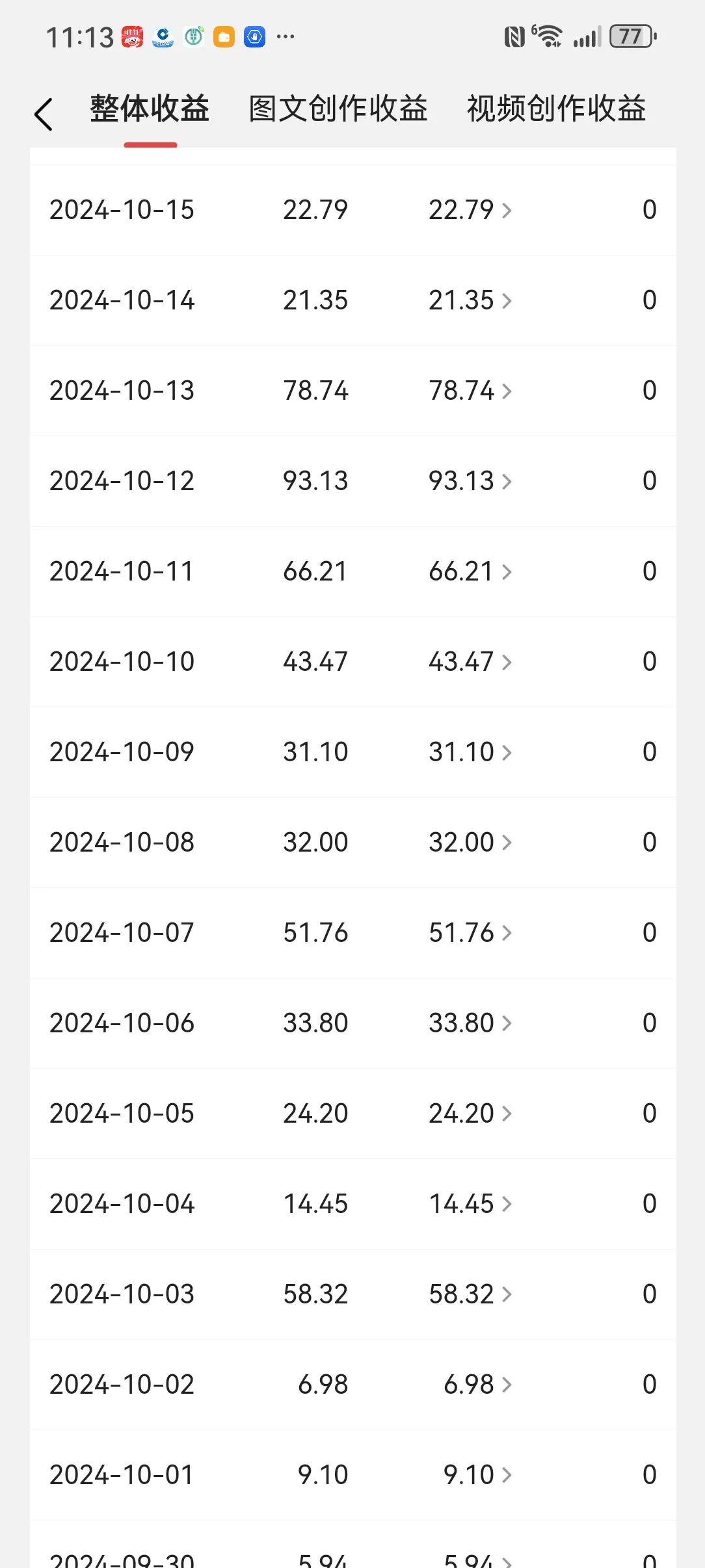The height and width of the screenshot is (1568, 705).
Task: Tap the chevron next to 66.21
Action: coord(507,571)
